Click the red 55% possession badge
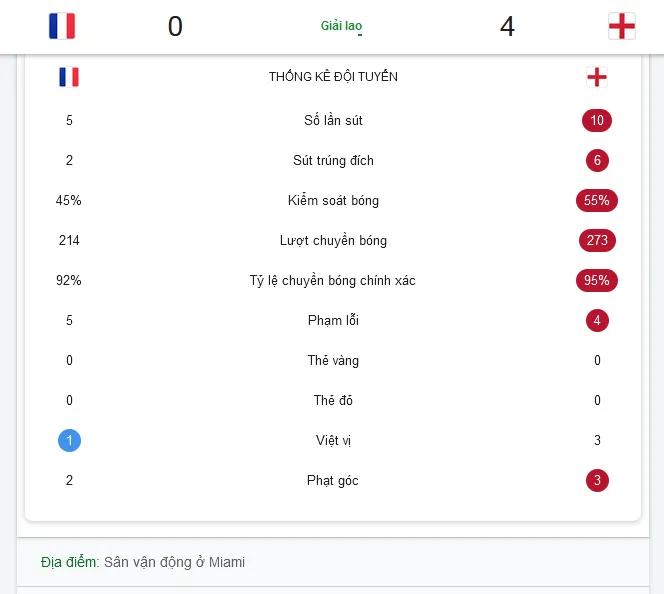This screenshot has height=594, width=664. pos(597,200)
